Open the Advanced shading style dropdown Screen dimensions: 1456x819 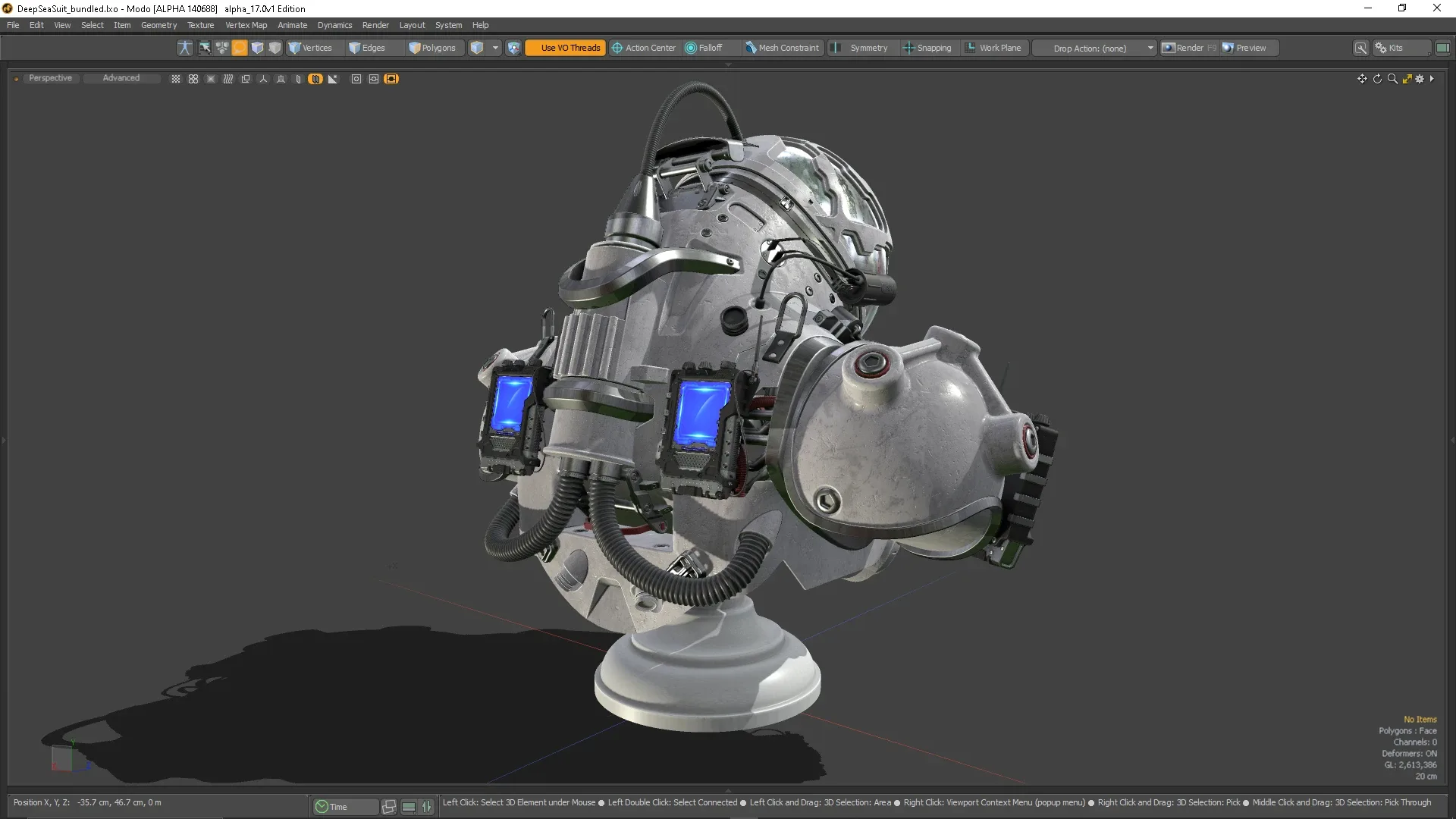click(x=121, y=78)
